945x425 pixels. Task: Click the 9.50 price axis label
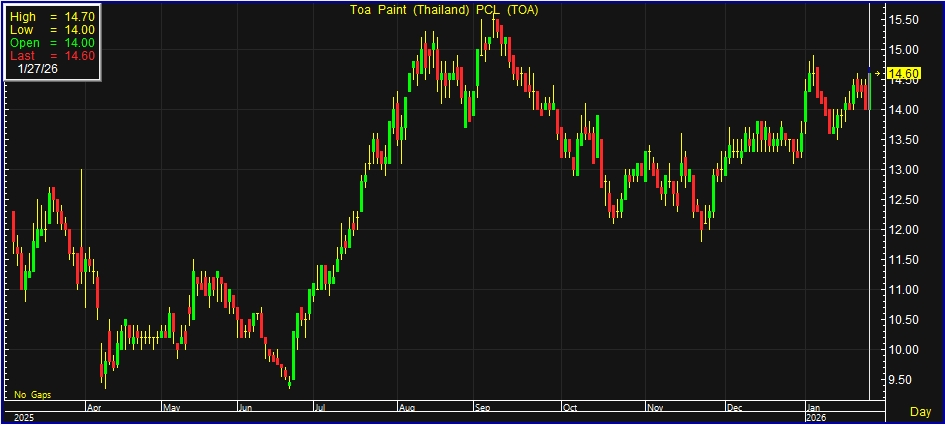click(x=904, y=380)
